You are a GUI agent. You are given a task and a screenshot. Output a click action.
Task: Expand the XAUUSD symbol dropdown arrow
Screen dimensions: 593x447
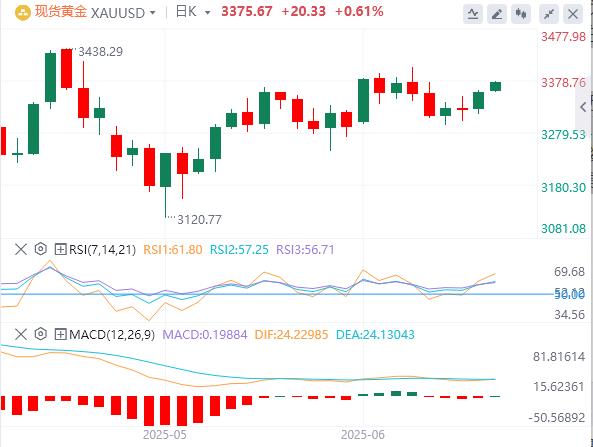pyautogui.click(x=152, y=13)
